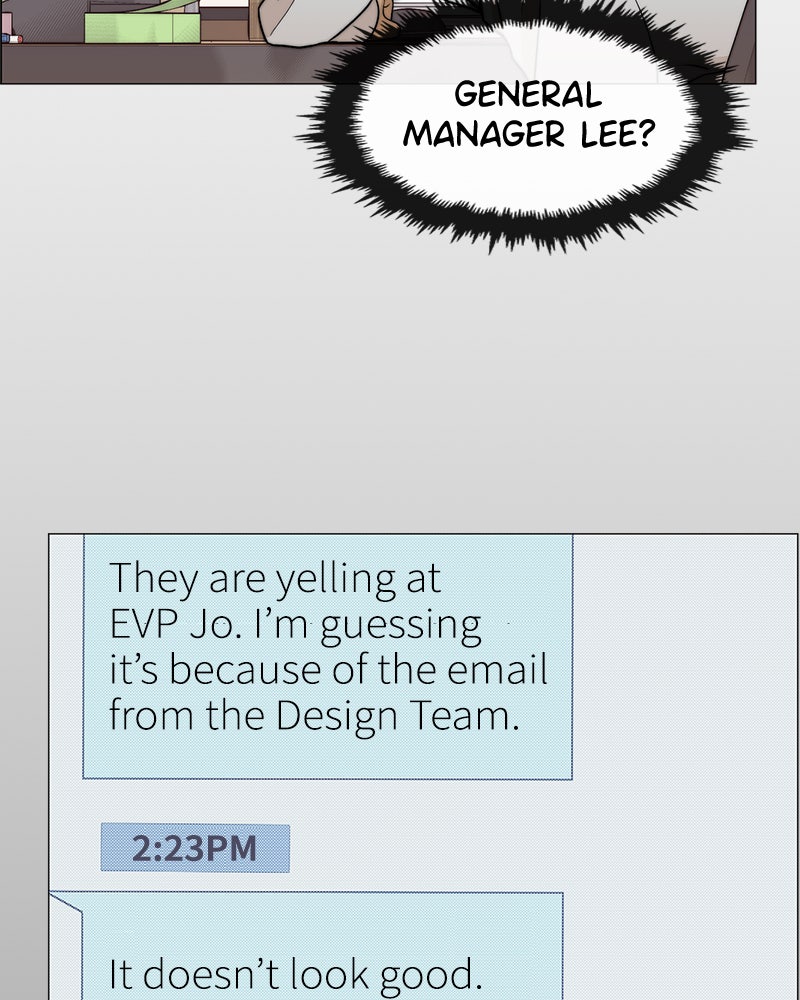
Task: Click the word 'good.' in the second message
Action: (431, 975)
